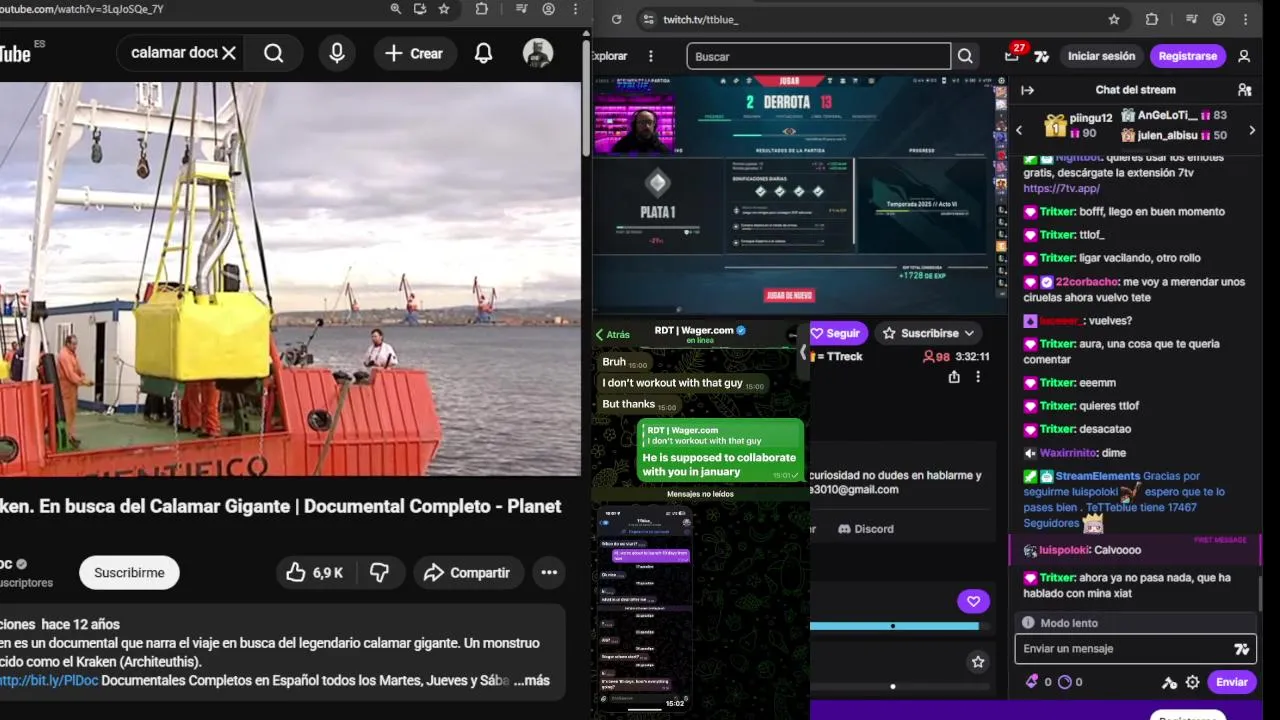Subscribe to the channel with Suscribirme button
1280x720 pixels.
(129, 573)
